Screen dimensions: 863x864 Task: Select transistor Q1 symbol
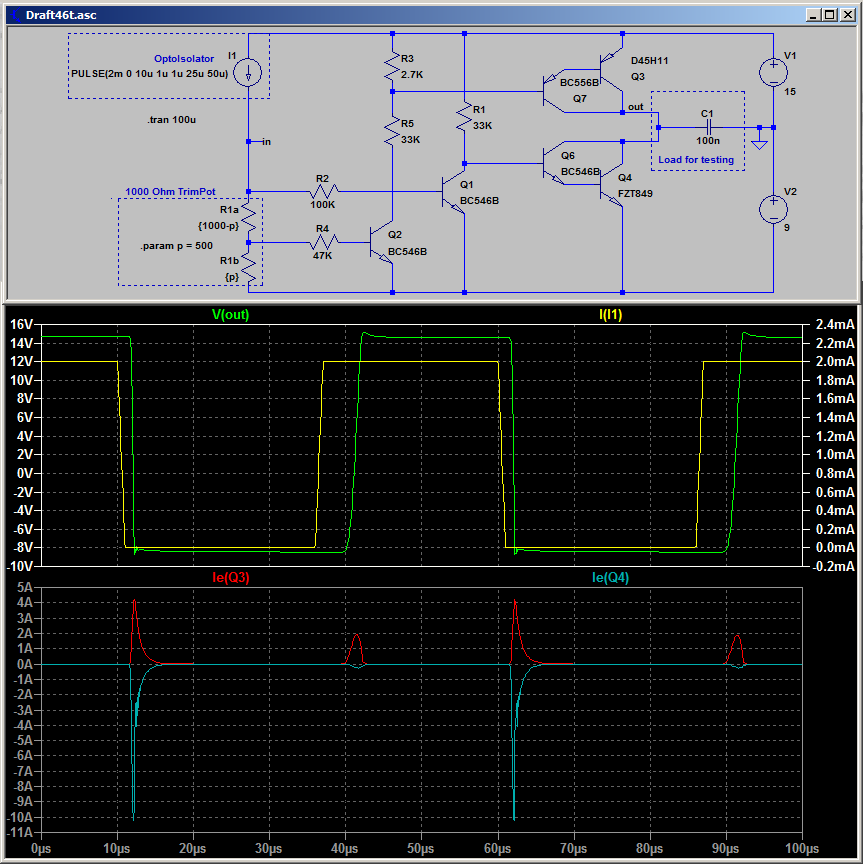454,192
